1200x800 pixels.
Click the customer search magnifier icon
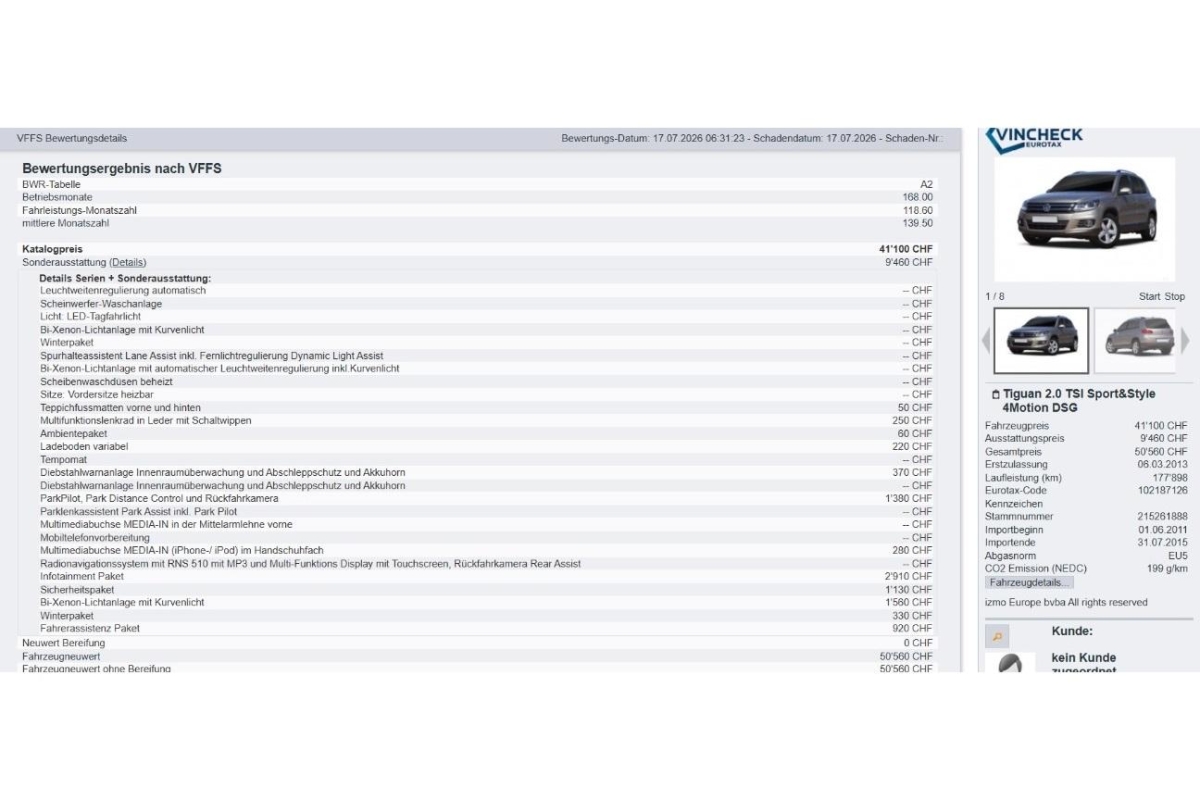coord(997,636)
